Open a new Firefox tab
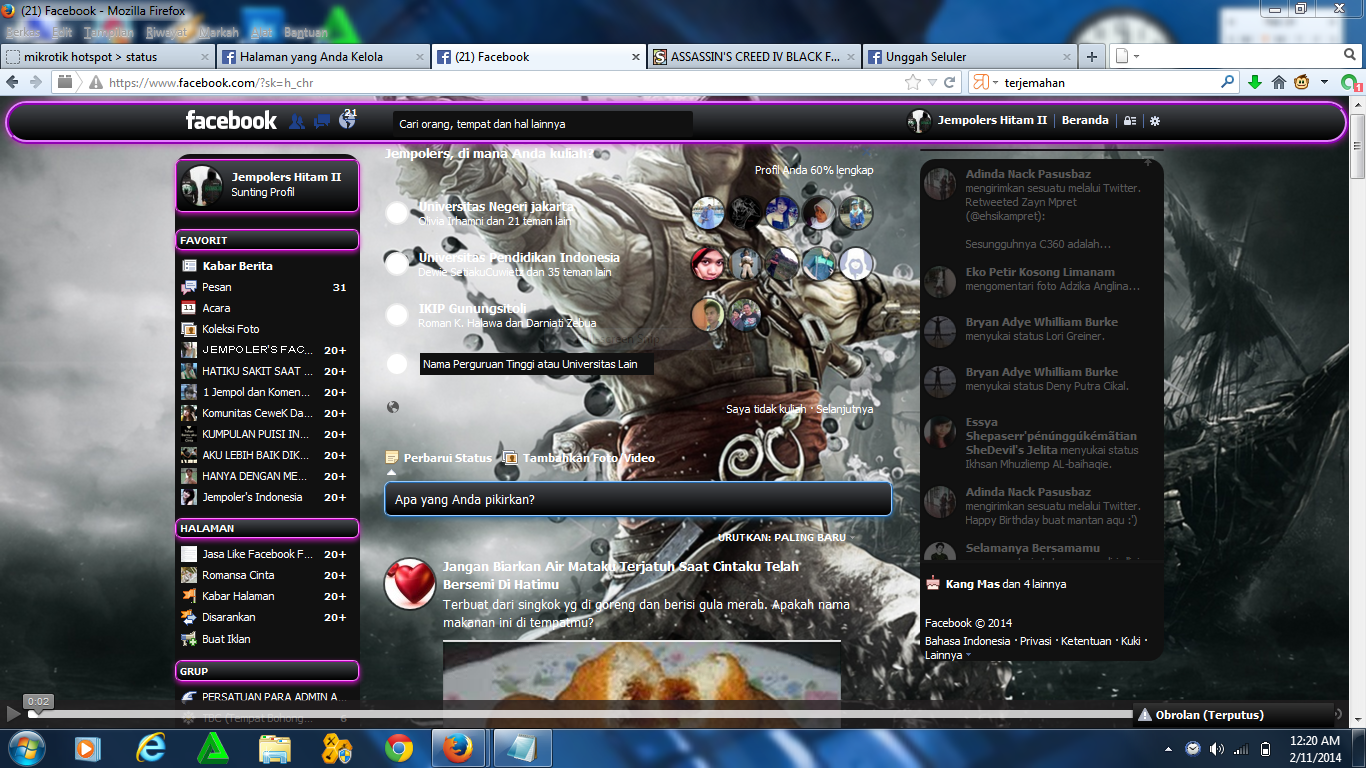Image resolution: width=1366 pixels, height=768 pixels. (1092, 57)
